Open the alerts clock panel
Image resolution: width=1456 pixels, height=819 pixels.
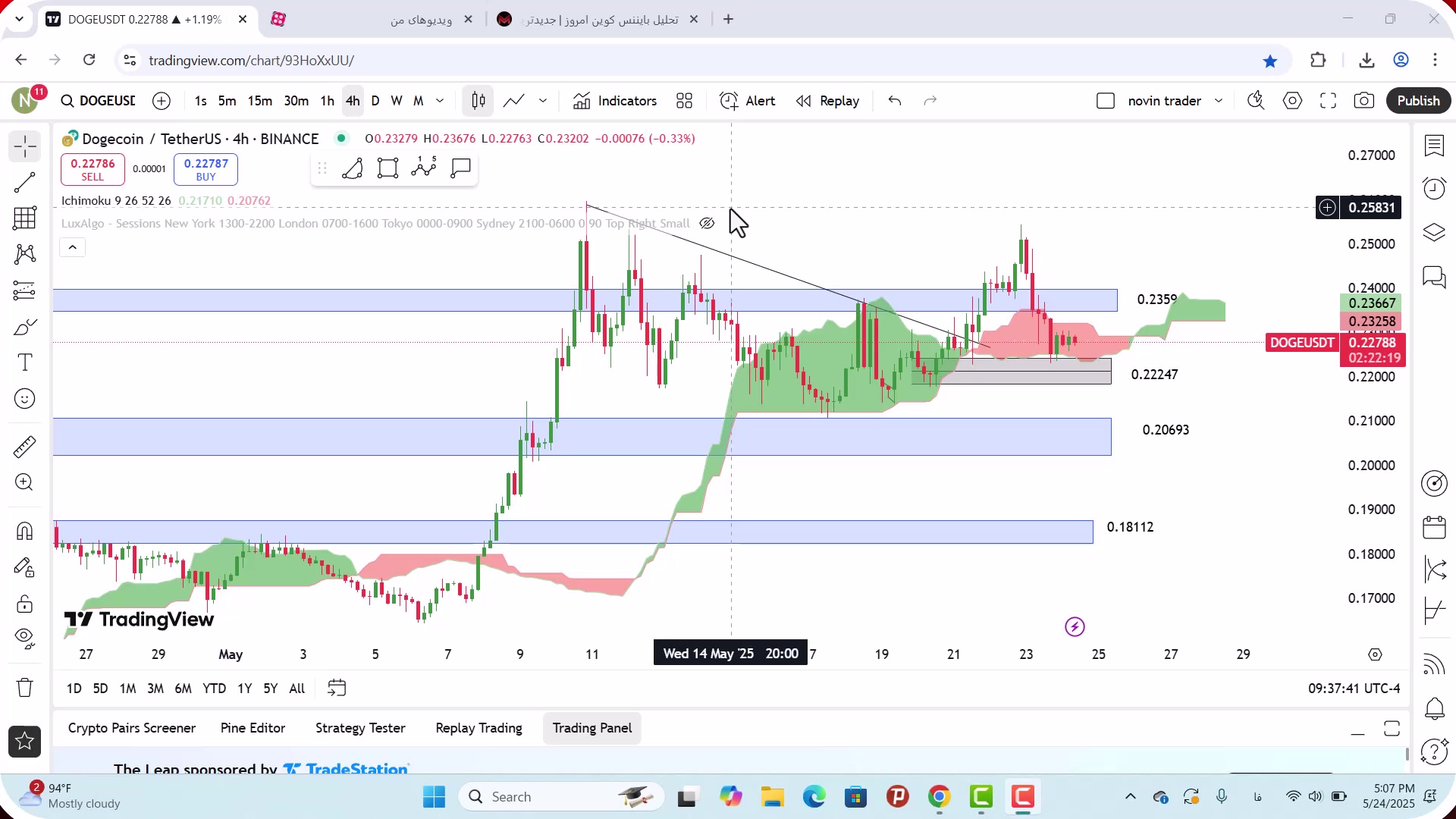pyautogui.click(x=1434, y=188)
